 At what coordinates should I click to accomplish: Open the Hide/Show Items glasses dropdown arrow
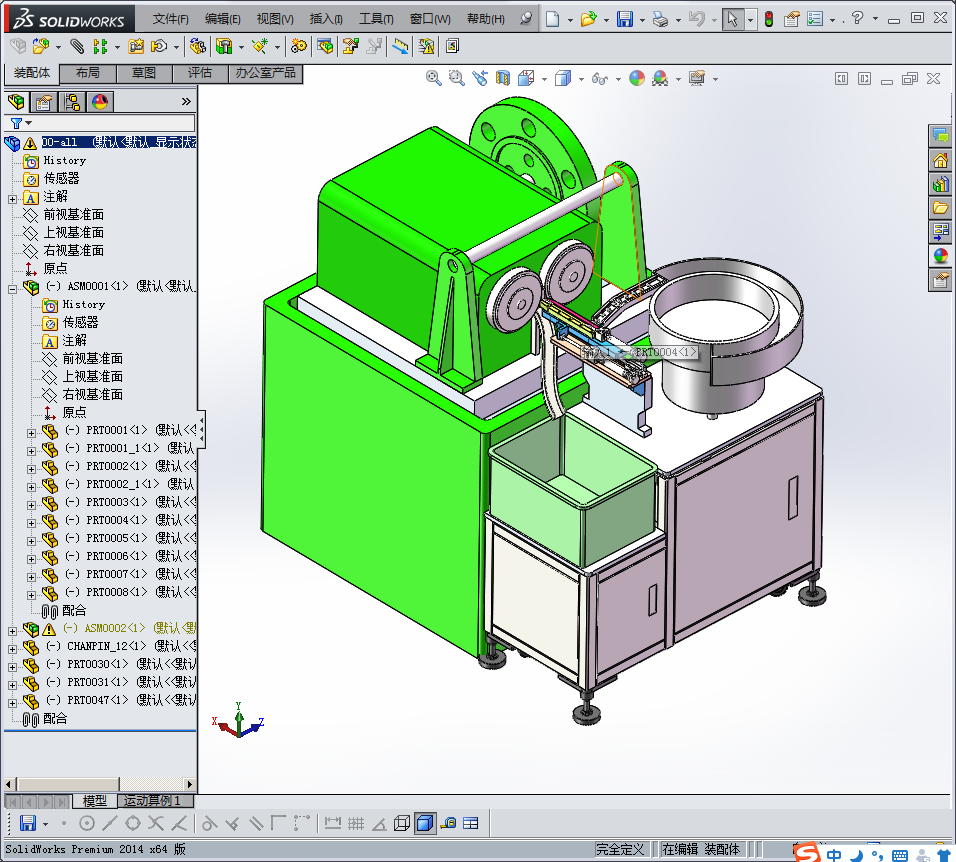618,79
